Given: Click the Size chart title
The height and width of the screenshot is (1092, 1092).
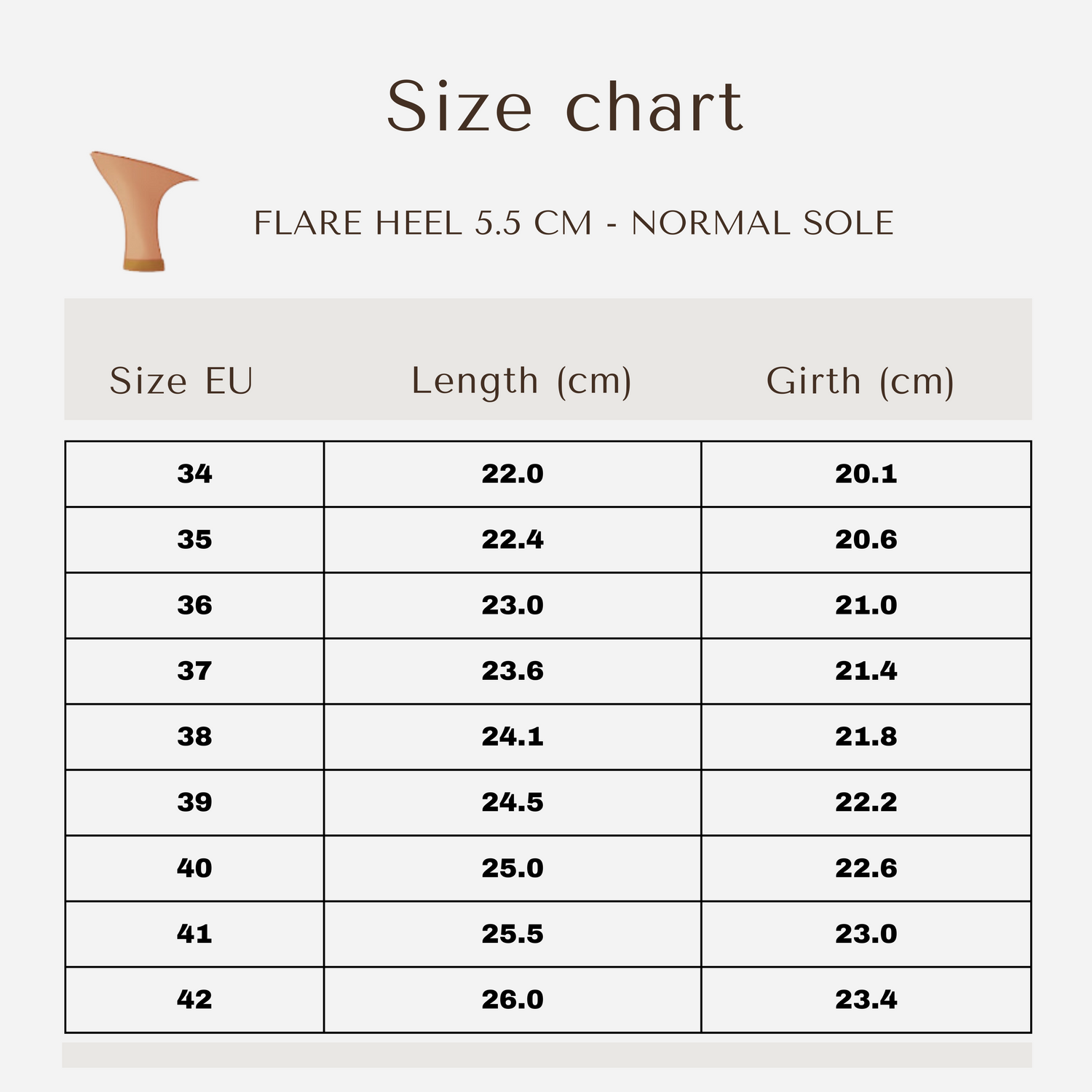Looking at the screenshot, I should point(564,106).
